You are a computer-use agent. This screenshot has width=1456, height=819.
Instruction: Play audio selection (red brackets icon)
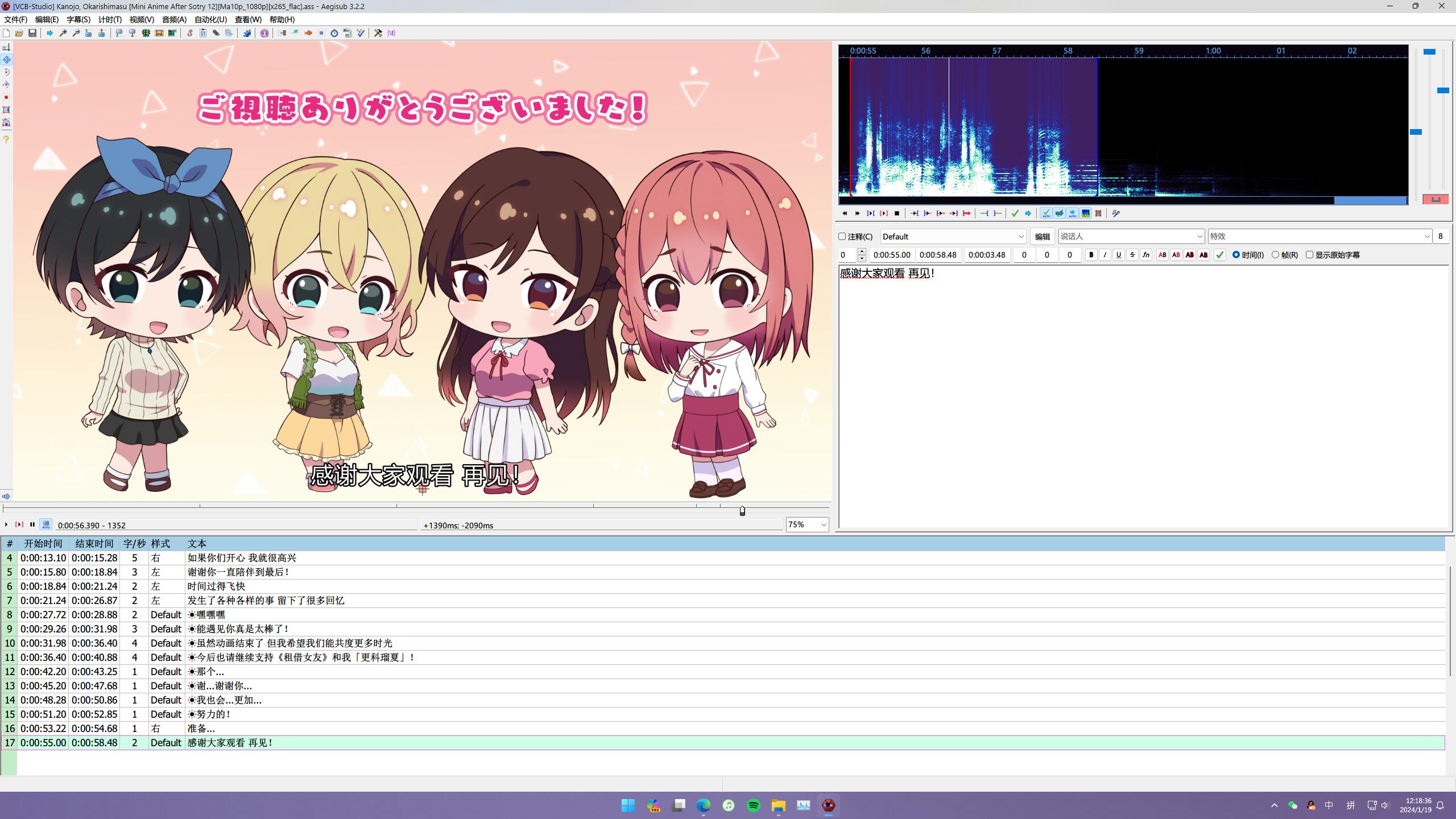[884, 213]
